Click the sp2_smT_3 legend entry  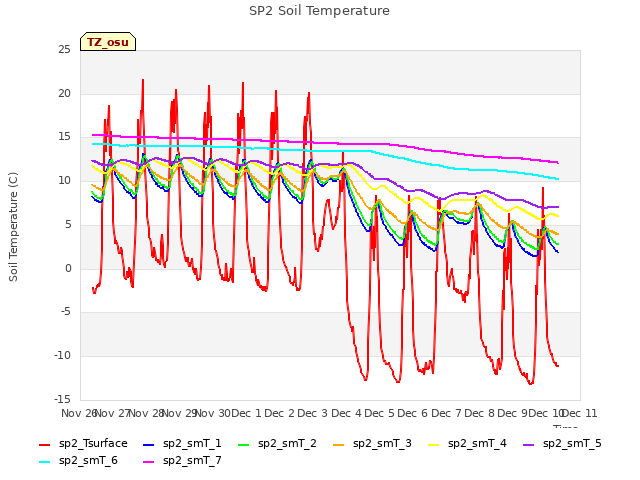click(372, 443)
